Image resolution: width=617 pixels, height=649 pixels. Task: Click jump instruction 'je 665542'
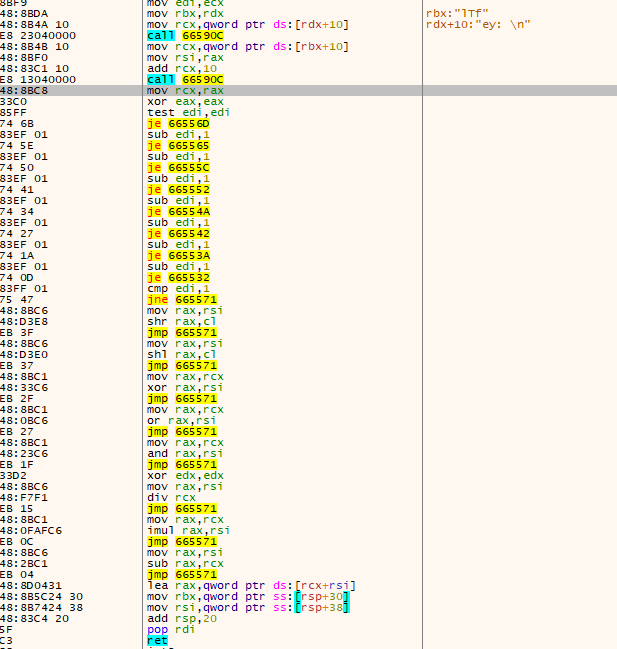click(x=178, y=233)
